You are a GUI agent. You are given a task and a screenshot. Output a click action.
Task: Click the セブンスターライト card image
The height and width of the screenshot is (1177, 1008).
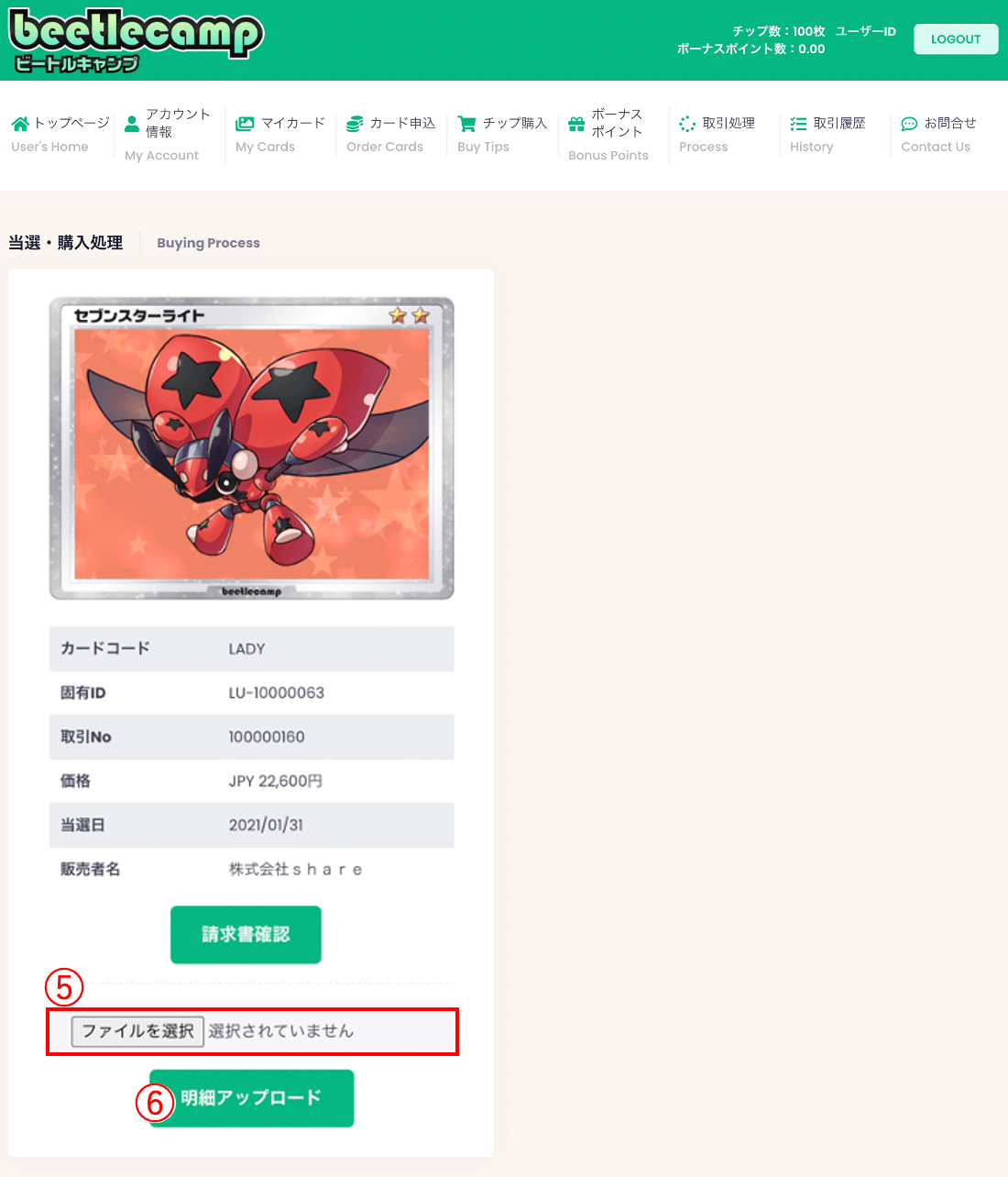point(252,448)
